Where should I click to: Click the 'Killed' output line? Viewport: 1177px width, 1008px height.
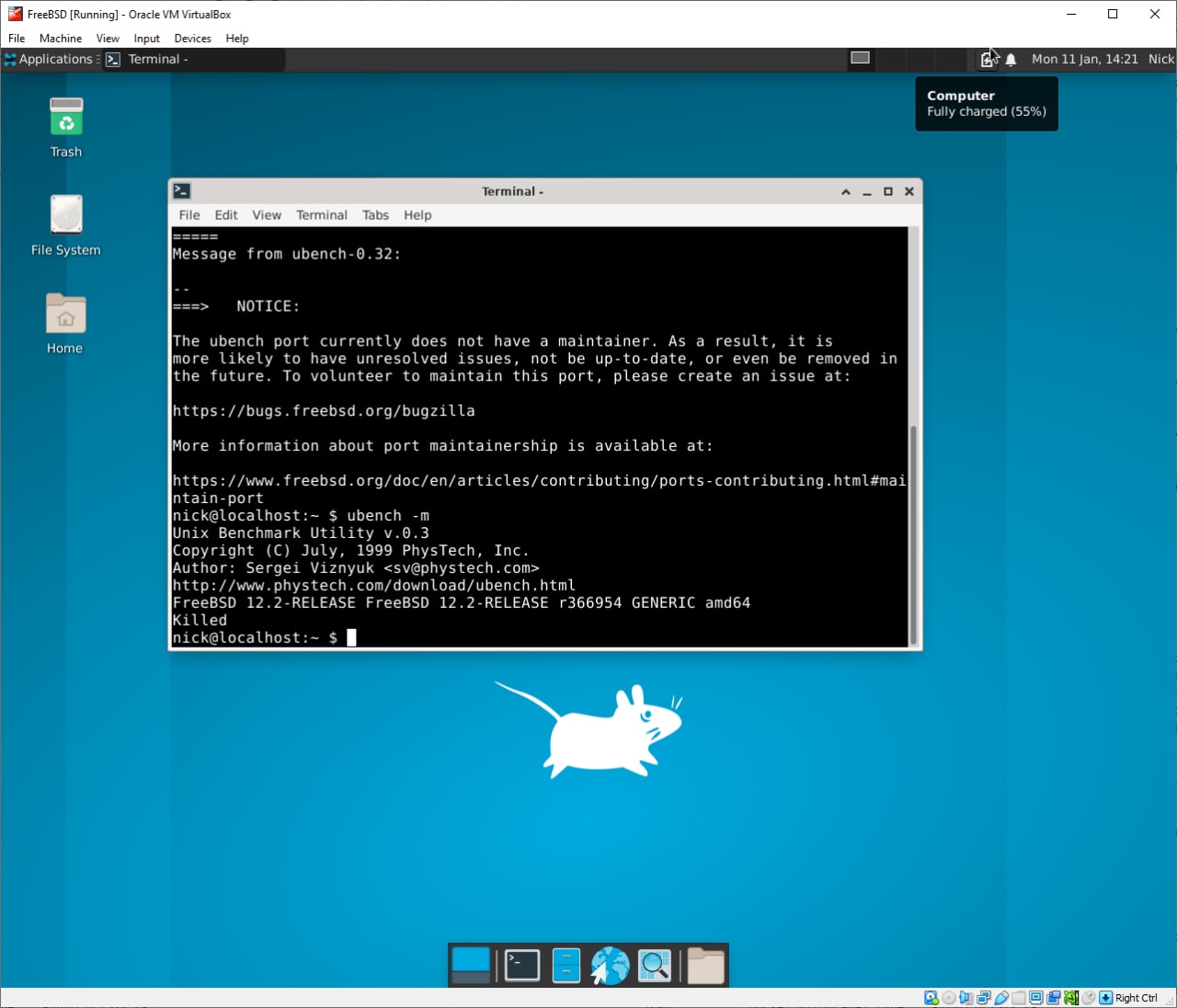coord(200,620)
